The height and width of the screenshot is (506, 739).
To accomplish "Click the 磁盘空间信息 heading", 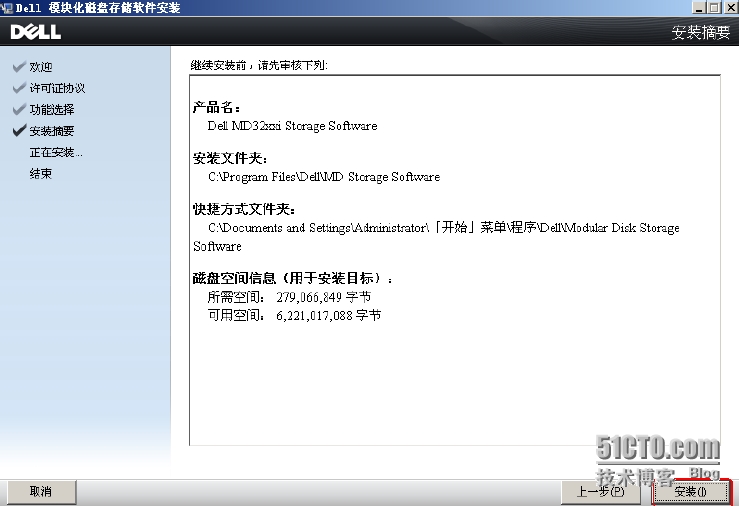I will point(293,278).
